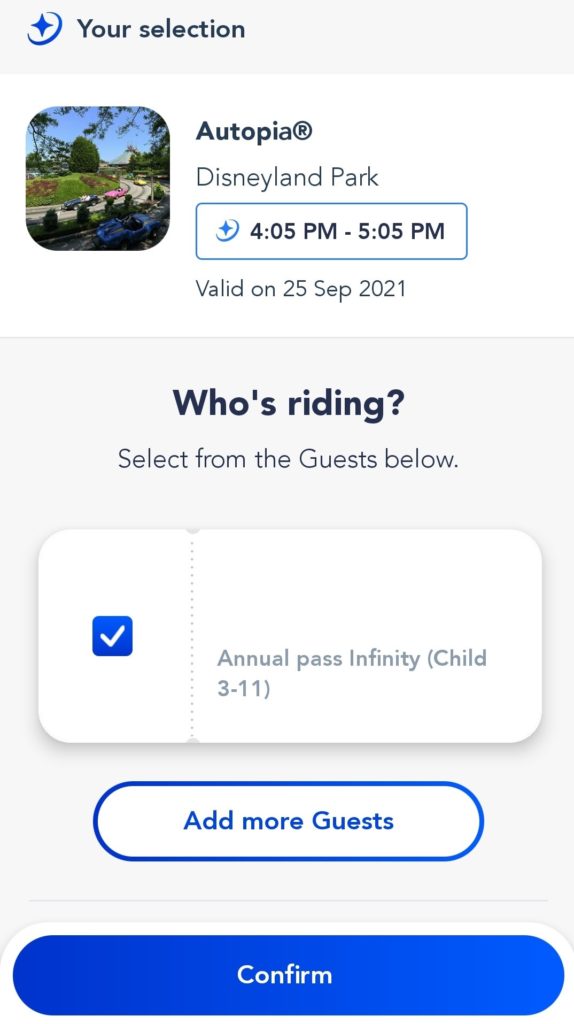Screen dimensions: 574x1024
Task: Select the Annual pass Infinity (Child 3-11) label
Action: point(352,673)
